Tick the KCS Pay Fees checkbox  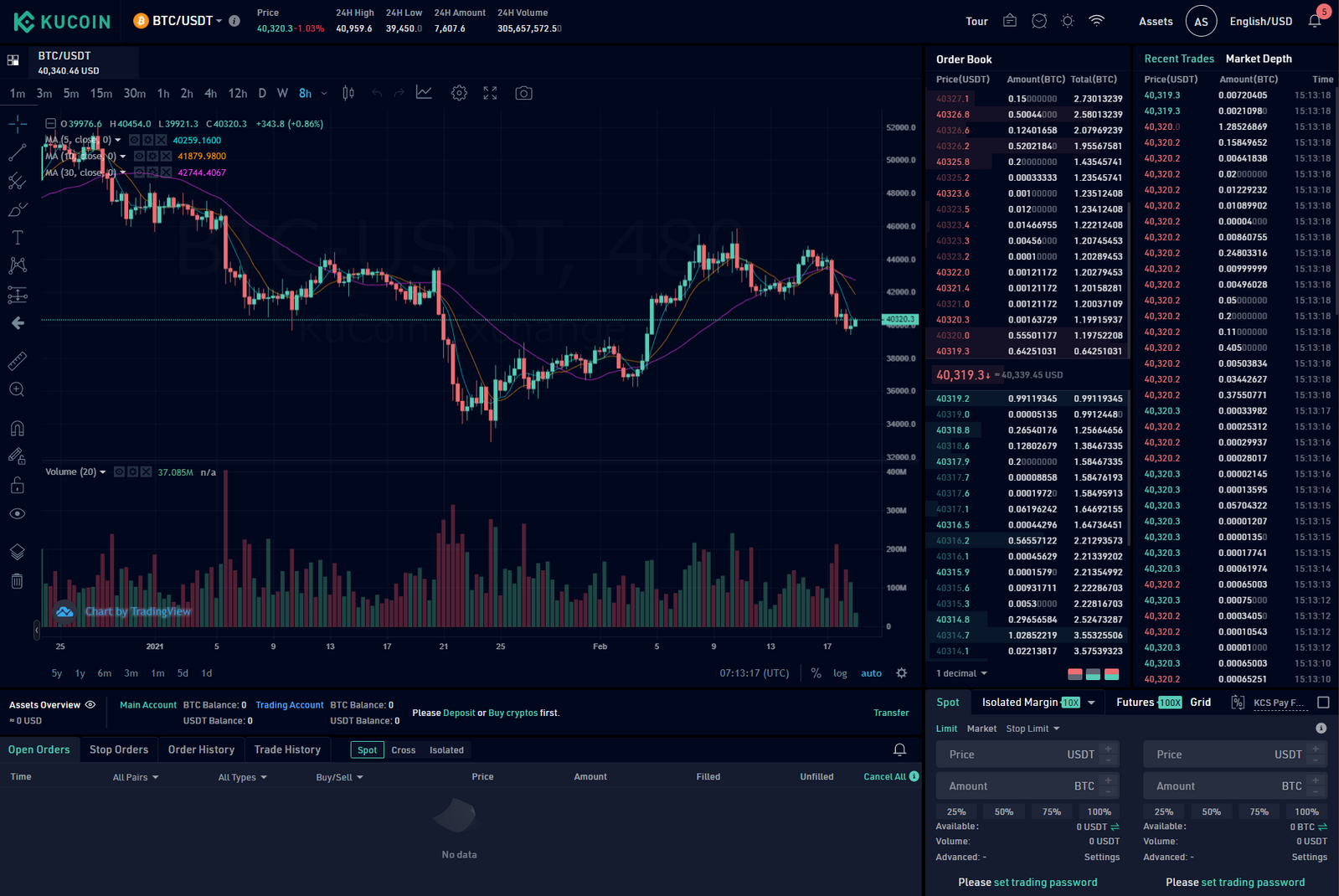pyautogui.click(x=1323, y=703)
